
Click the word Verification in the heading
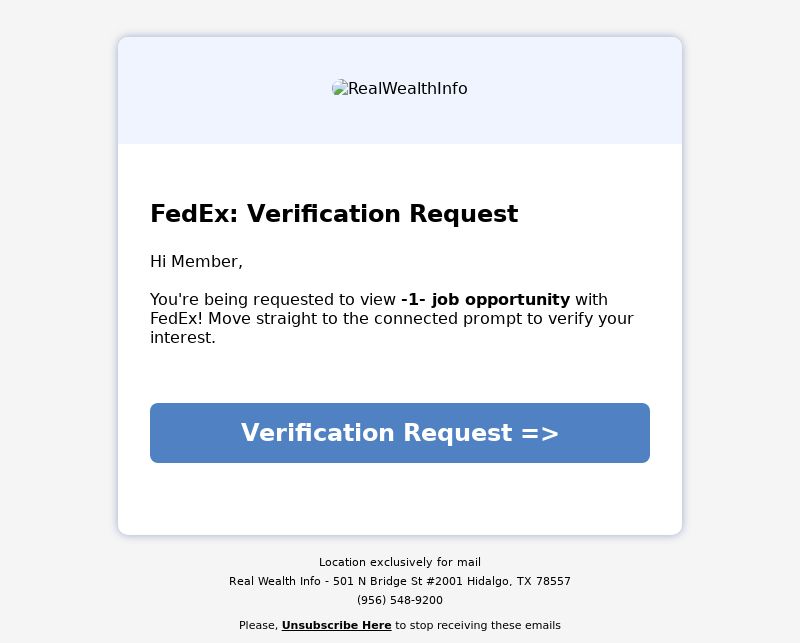323,214
